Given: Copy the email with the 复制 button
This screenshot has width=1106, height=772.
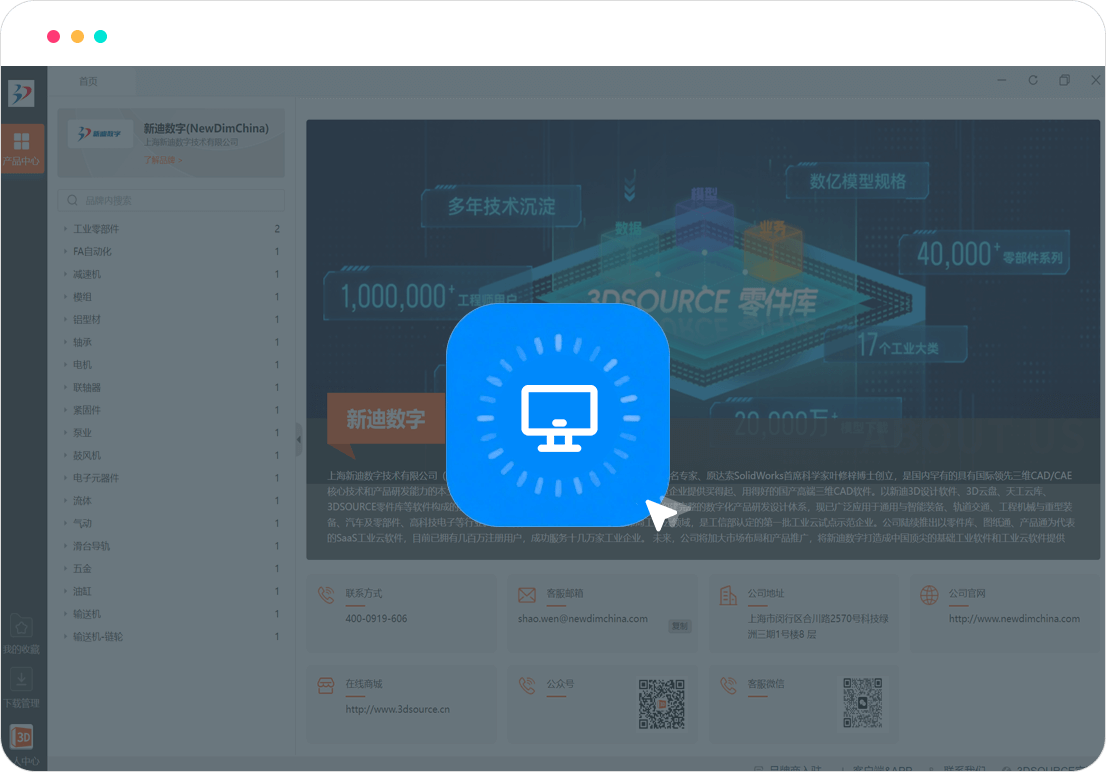Looking at the screenshot, I should 679,626.
